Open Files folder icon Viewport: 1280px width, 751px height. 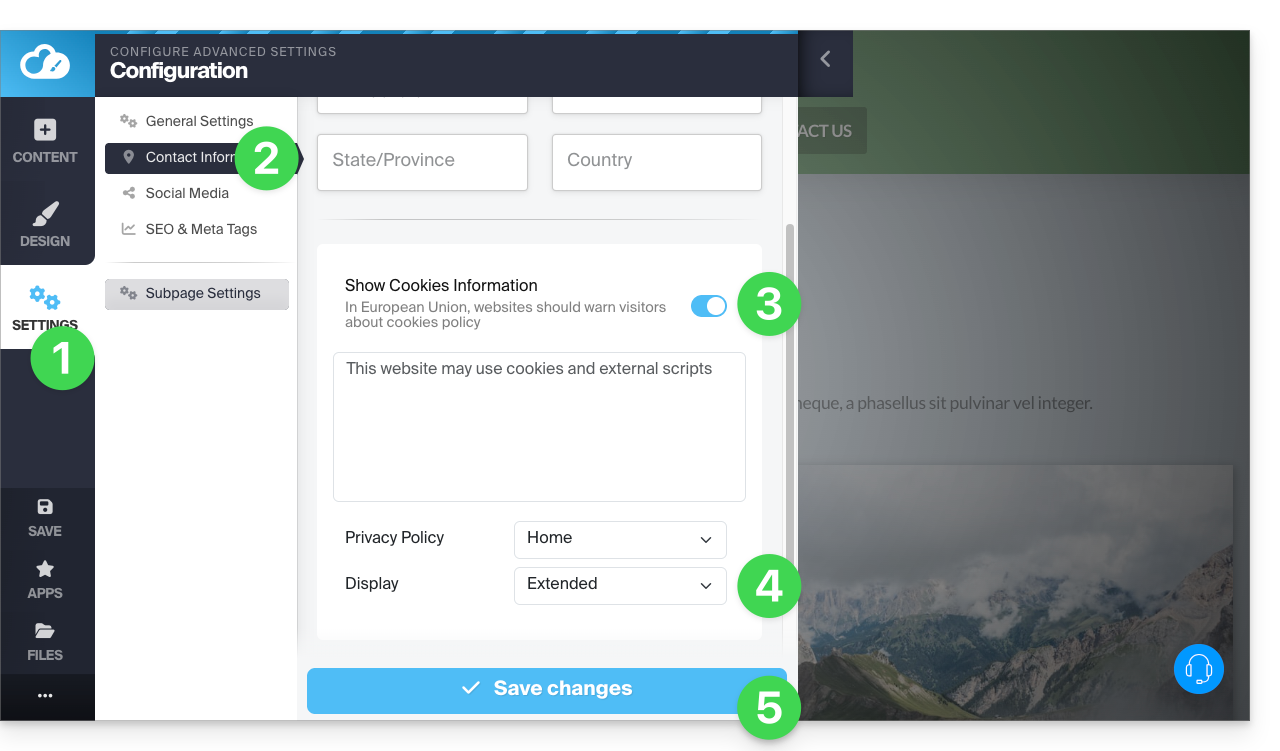tap(45, 631)
